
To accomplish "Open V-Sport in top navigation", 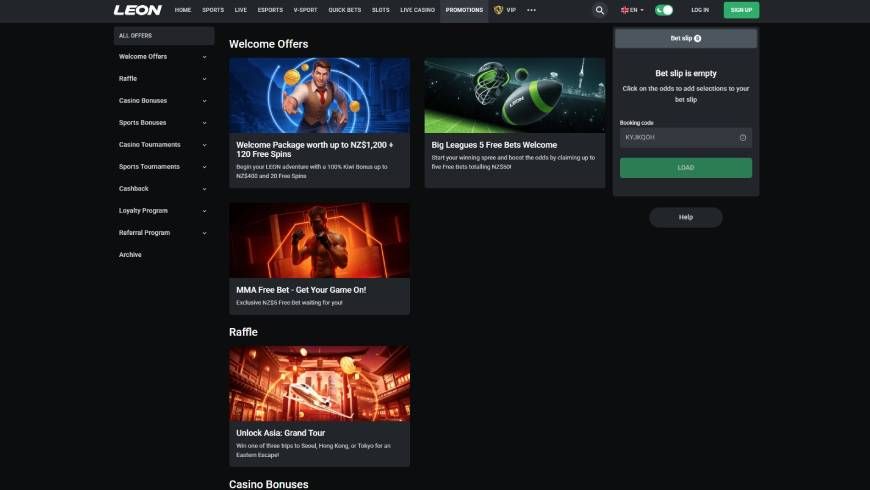I will click(305, 10).
